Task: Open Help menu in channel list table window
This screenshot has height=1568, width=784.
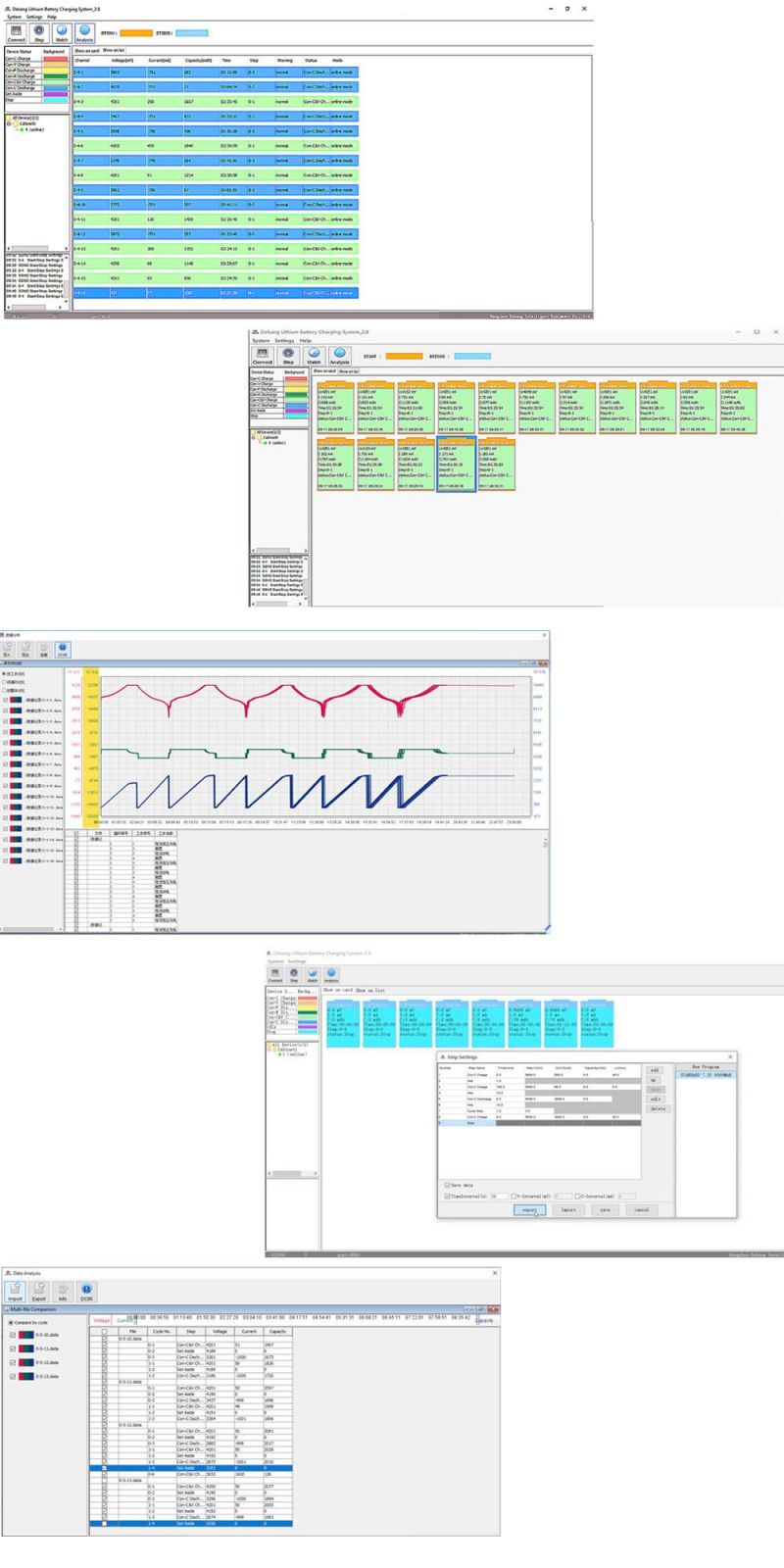Action: click(52, 17)
